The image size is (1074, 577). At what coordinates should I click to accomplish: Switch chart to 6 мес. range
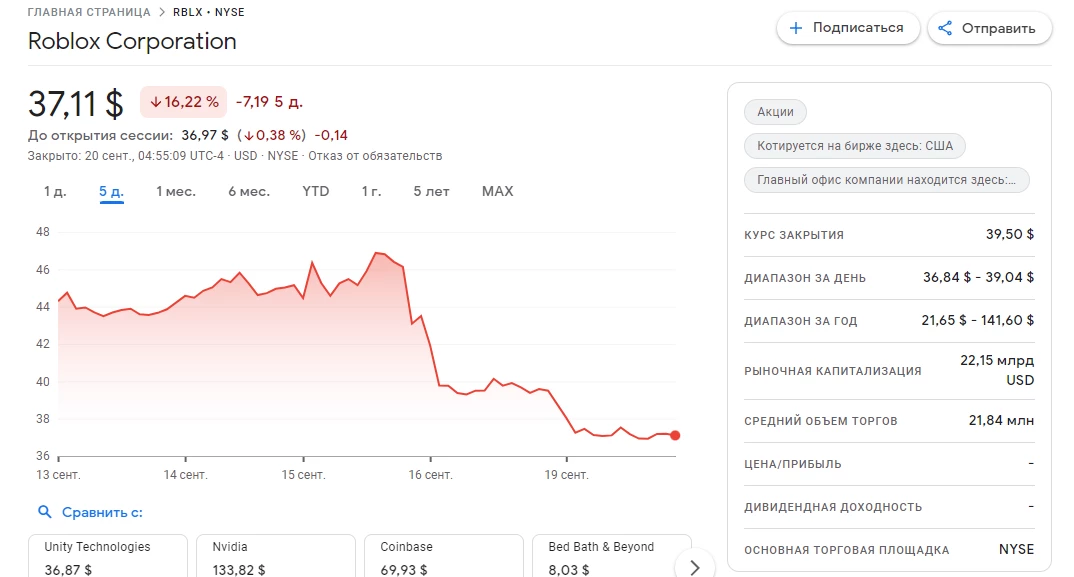coord(249,192)
